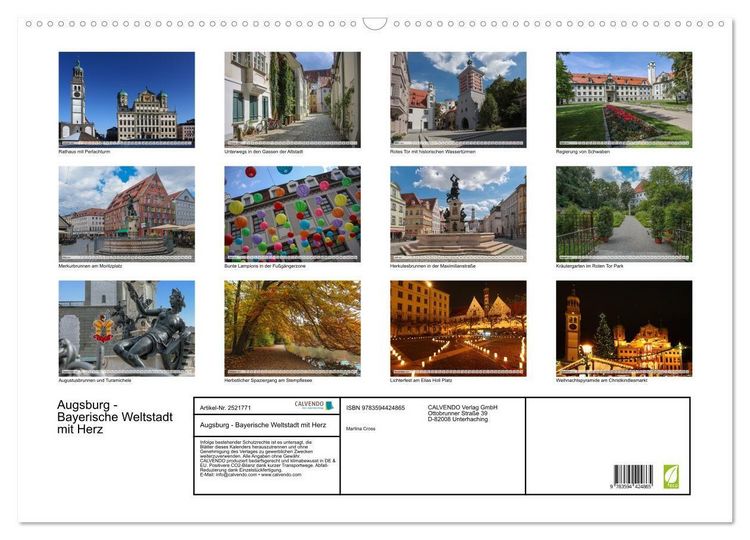This screenshot has width=750, height=540.
Task: Click caption 'Herkulesbrunnen in der Maximilianstraße'
Action: click(x=432, y=266)
